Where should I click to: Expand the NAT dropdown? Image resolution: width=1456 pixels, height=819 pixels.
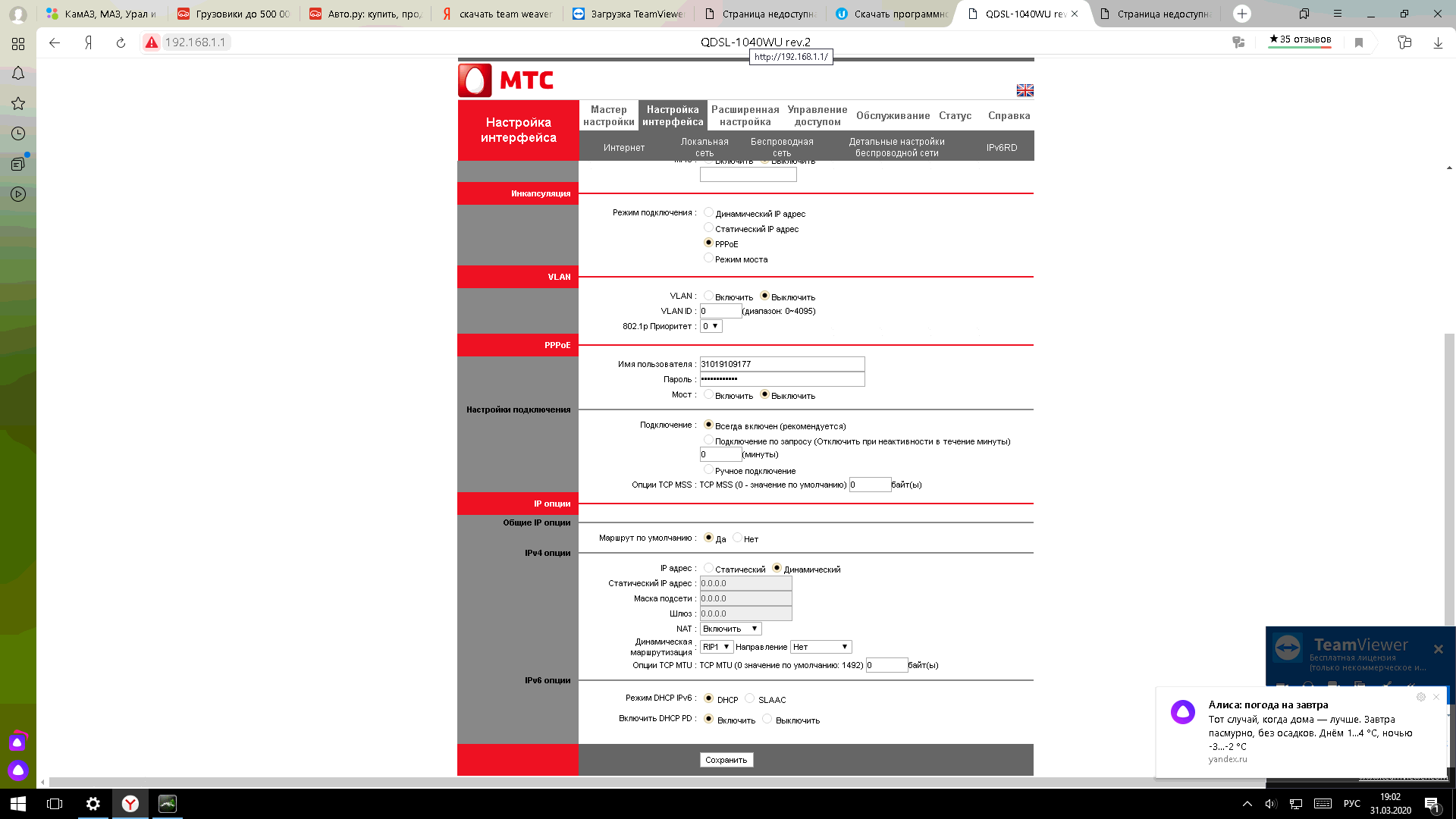[730, 629]
